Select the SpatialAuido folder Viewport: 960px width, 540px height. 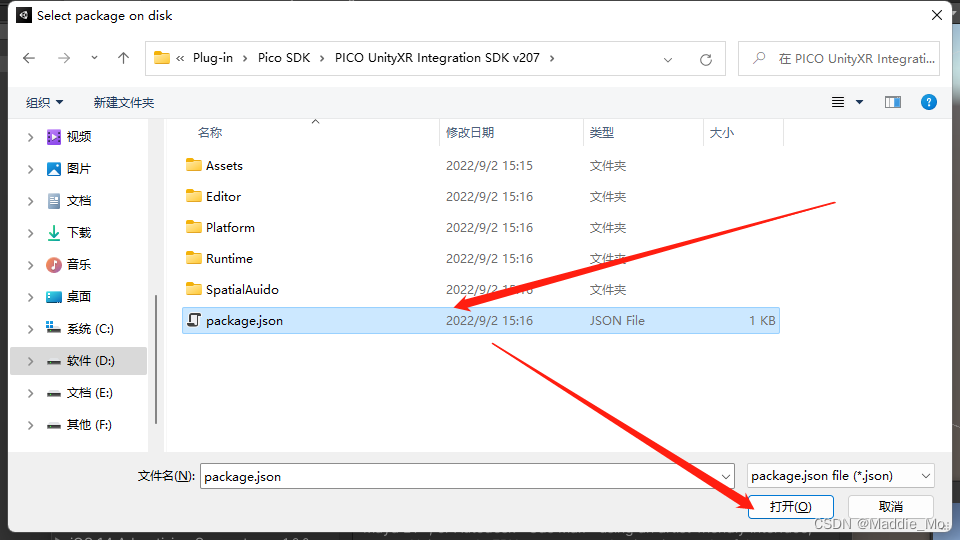(481, 290)
